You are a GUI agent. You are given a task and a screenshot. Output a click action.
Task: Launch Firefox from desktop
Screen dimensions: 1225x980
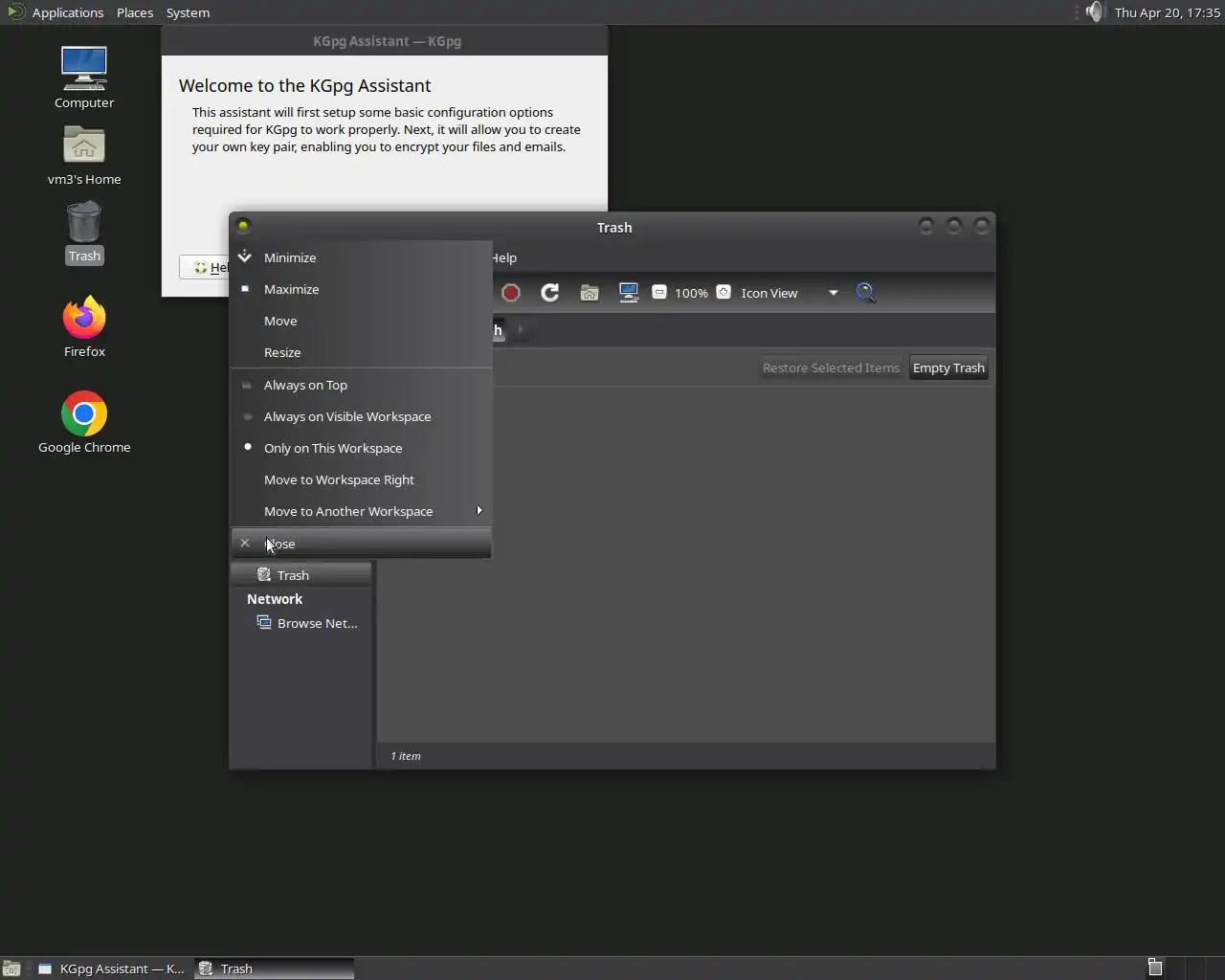[x=84, y=326]
